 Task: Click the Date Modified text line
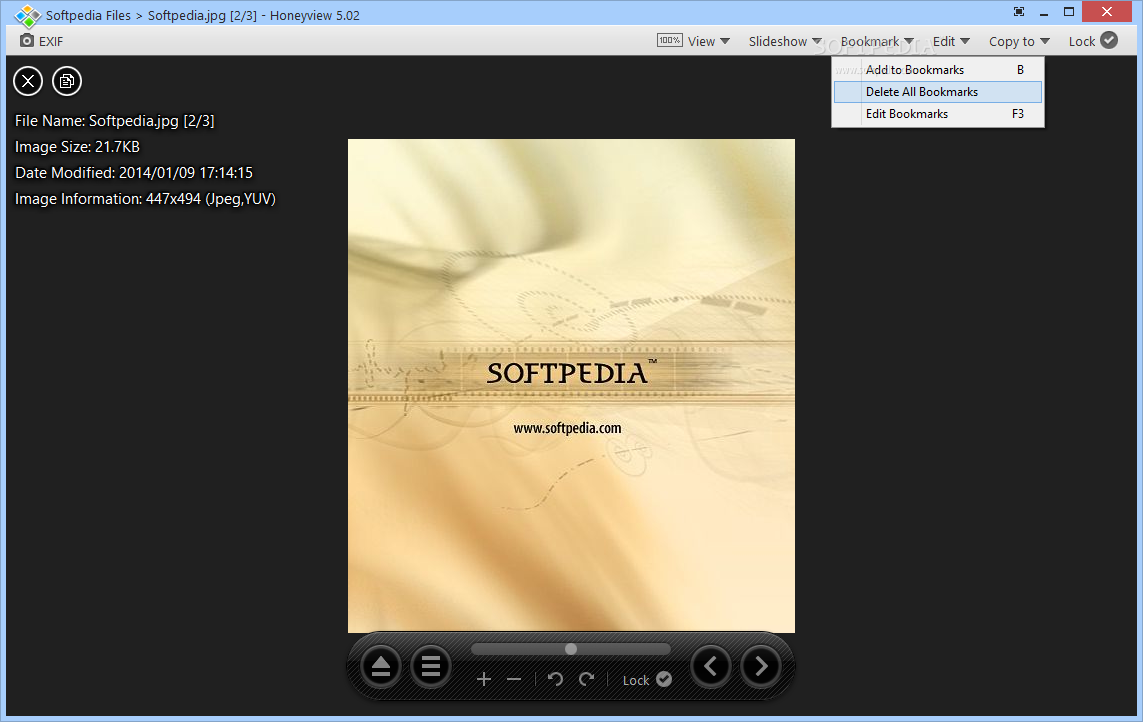click(134, 173)
